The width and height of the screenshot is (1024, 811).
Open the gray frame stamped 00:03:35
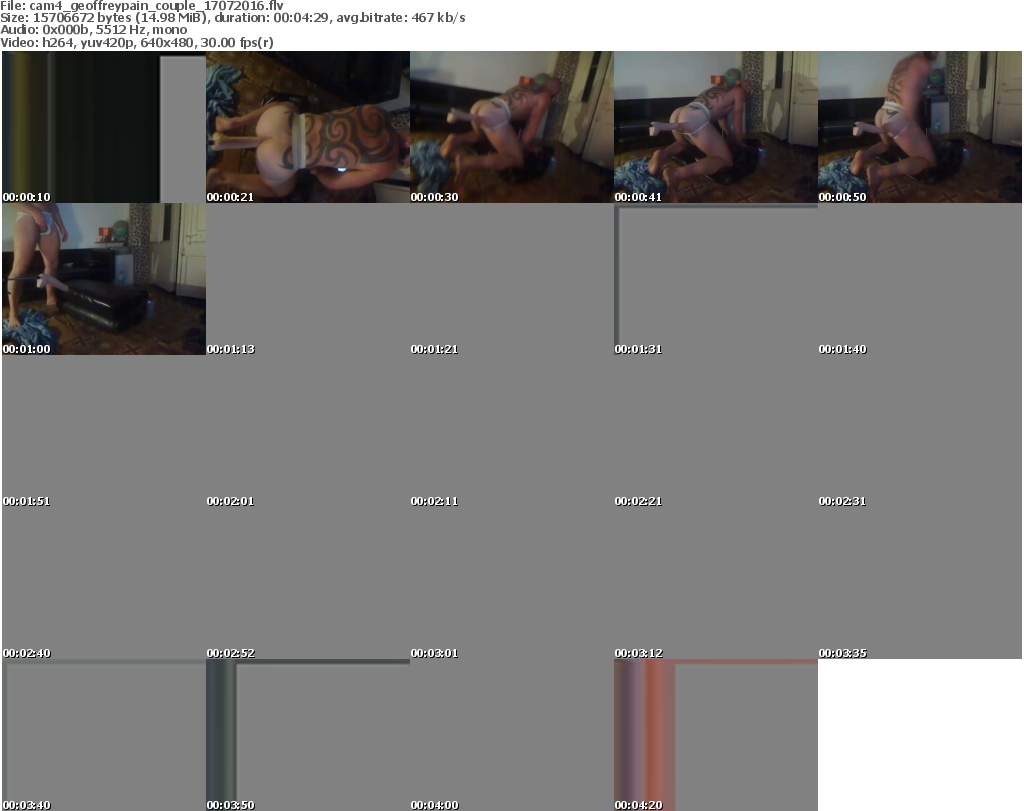(920, 583)
